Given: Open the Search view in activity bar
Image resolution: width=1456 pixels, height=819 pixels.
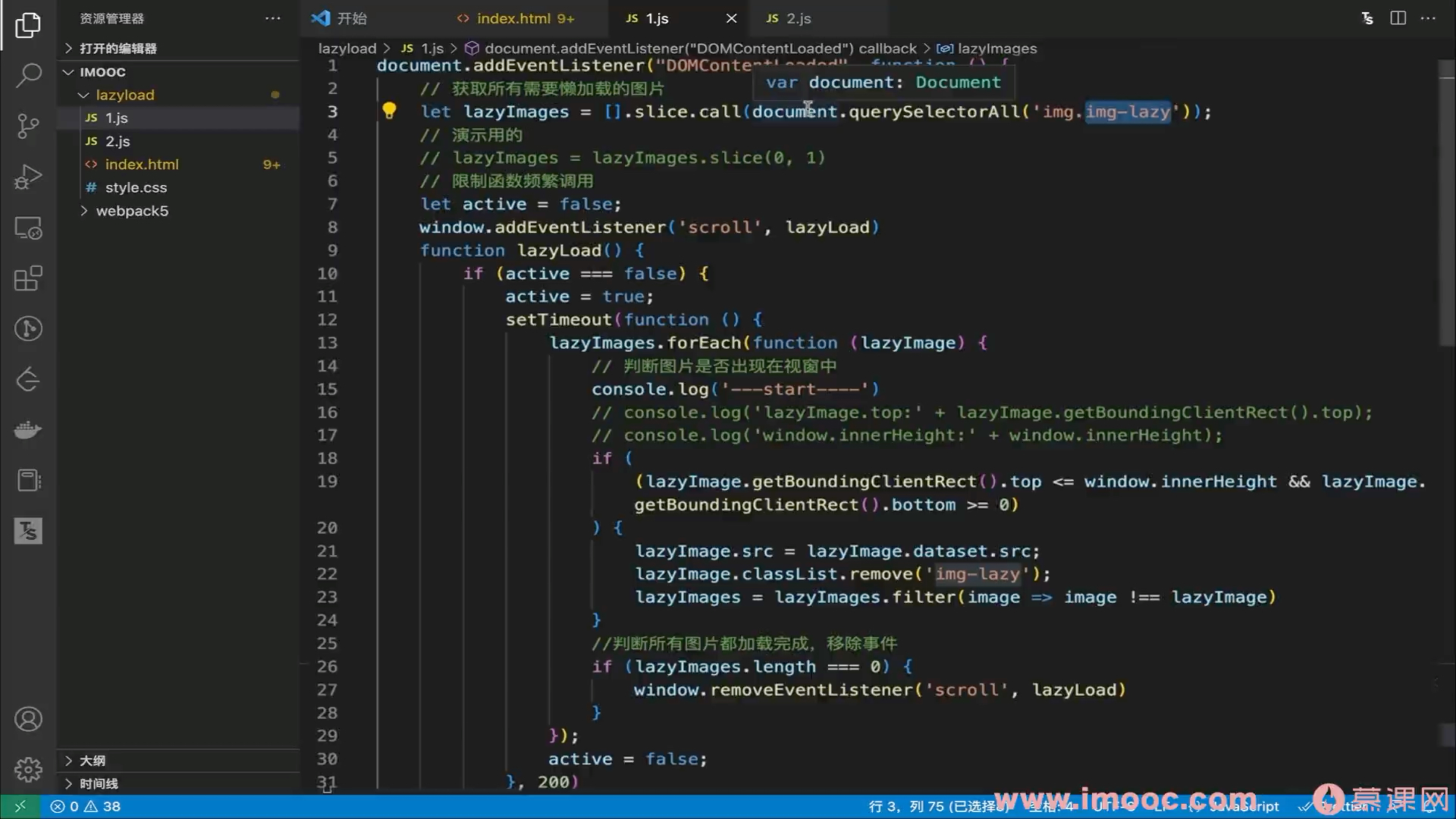Looking at the screenshot, I should coord(28,75).
